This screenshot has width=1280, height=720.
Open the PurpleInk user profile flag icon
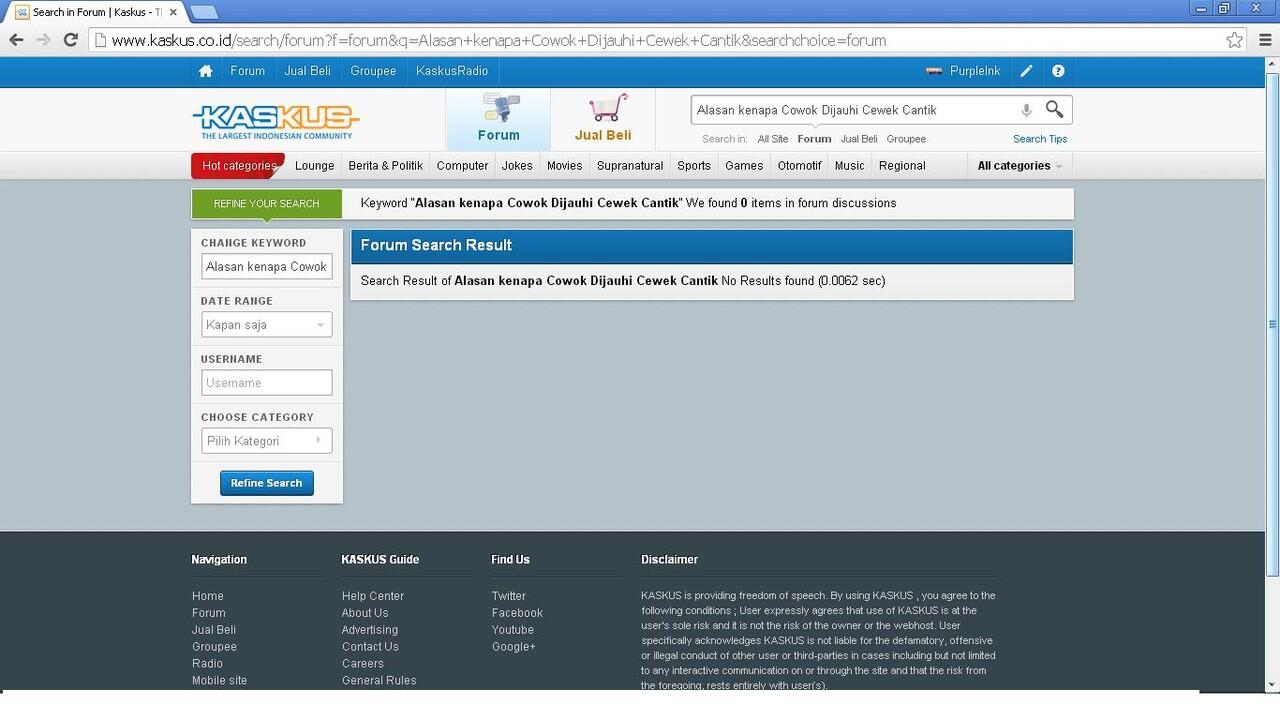(934, 71)
